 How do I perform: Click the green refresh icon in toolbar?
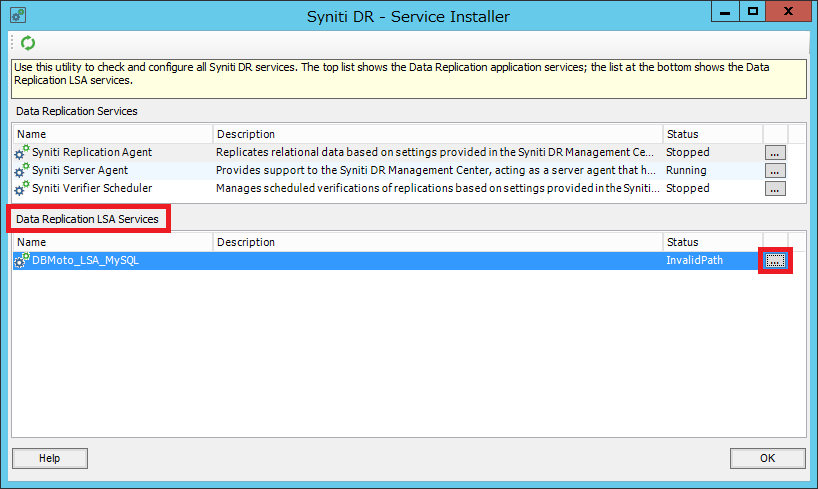[28, 43]
